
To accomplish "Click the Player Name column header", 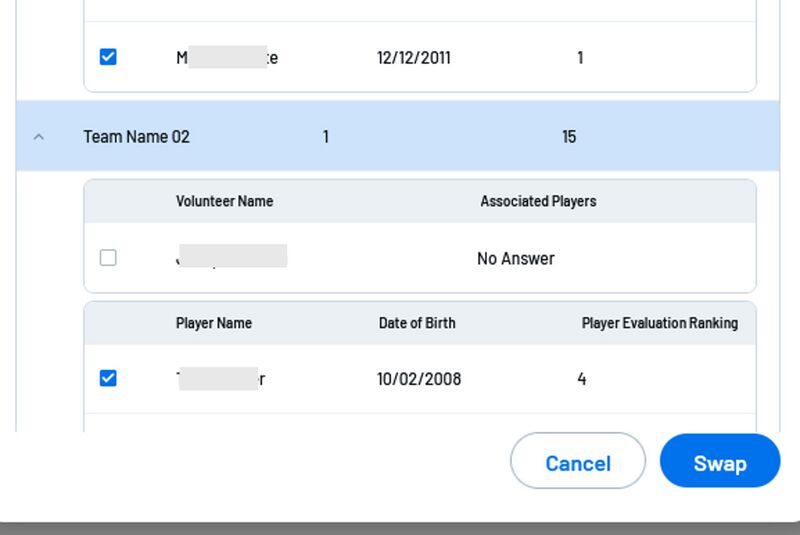I will [214, 323].
